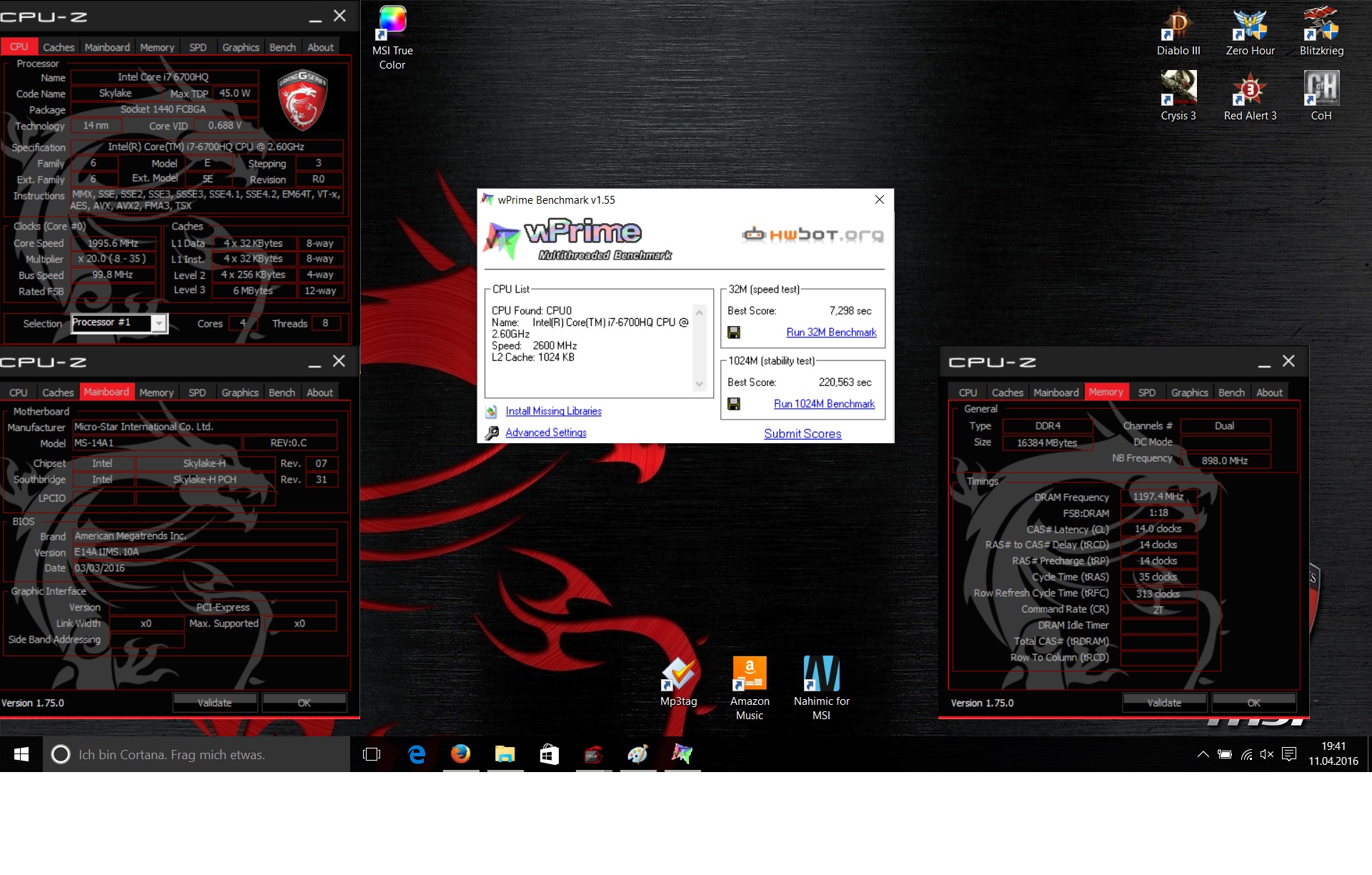This screenshot has width=1372, height=875.
Task: Launch Crysis 3 desktop shortcut
Action: click(1178, 97)
